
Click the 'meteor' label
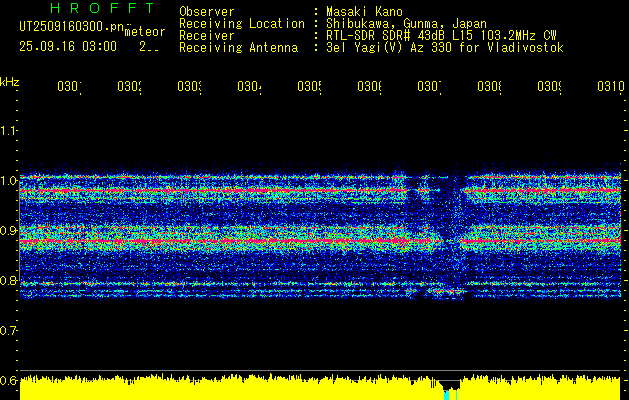[145, 32]
